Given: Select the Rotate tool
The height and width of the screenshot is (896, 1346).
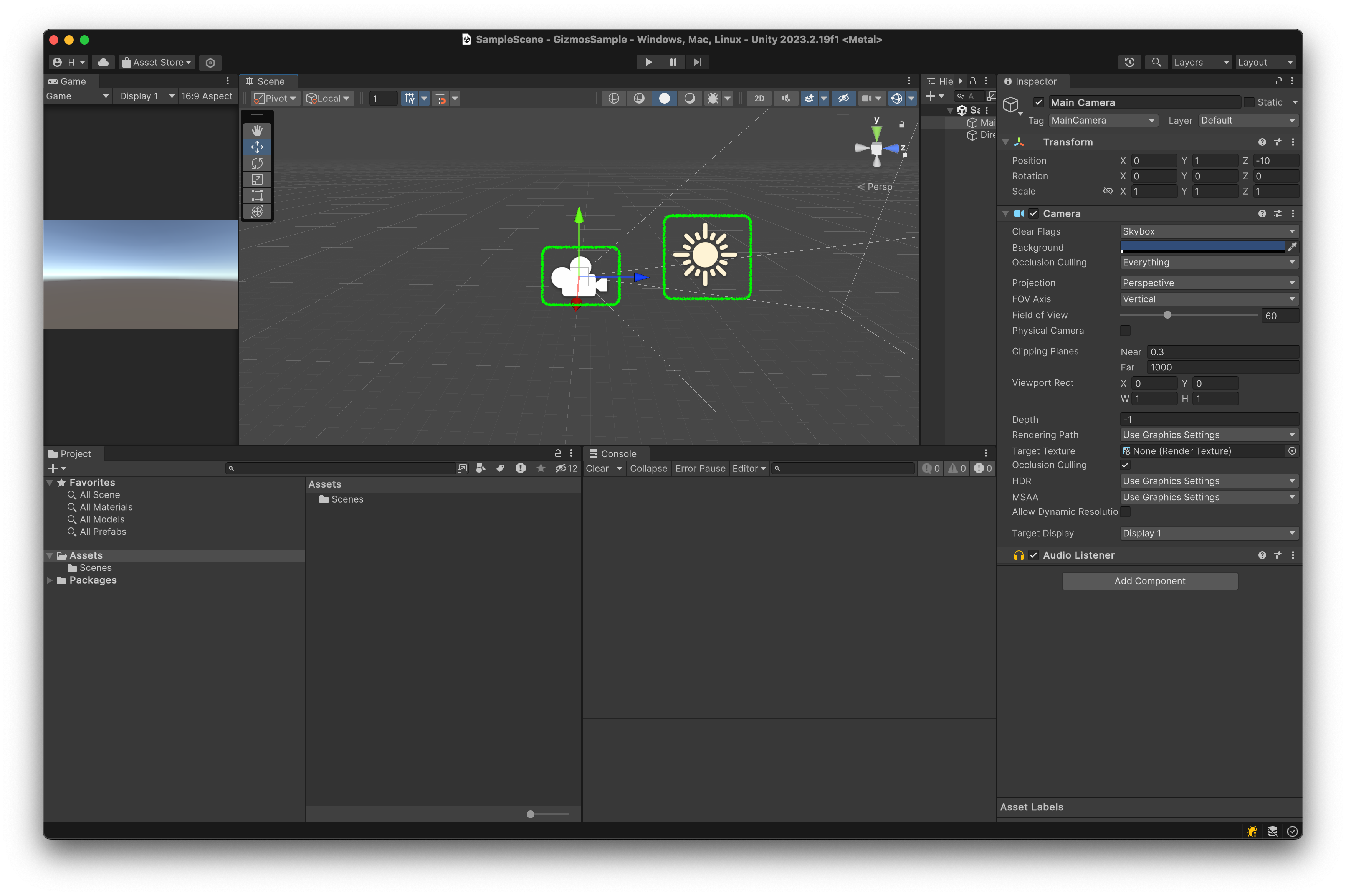Looking at the screenshot, I should [257, 163].
